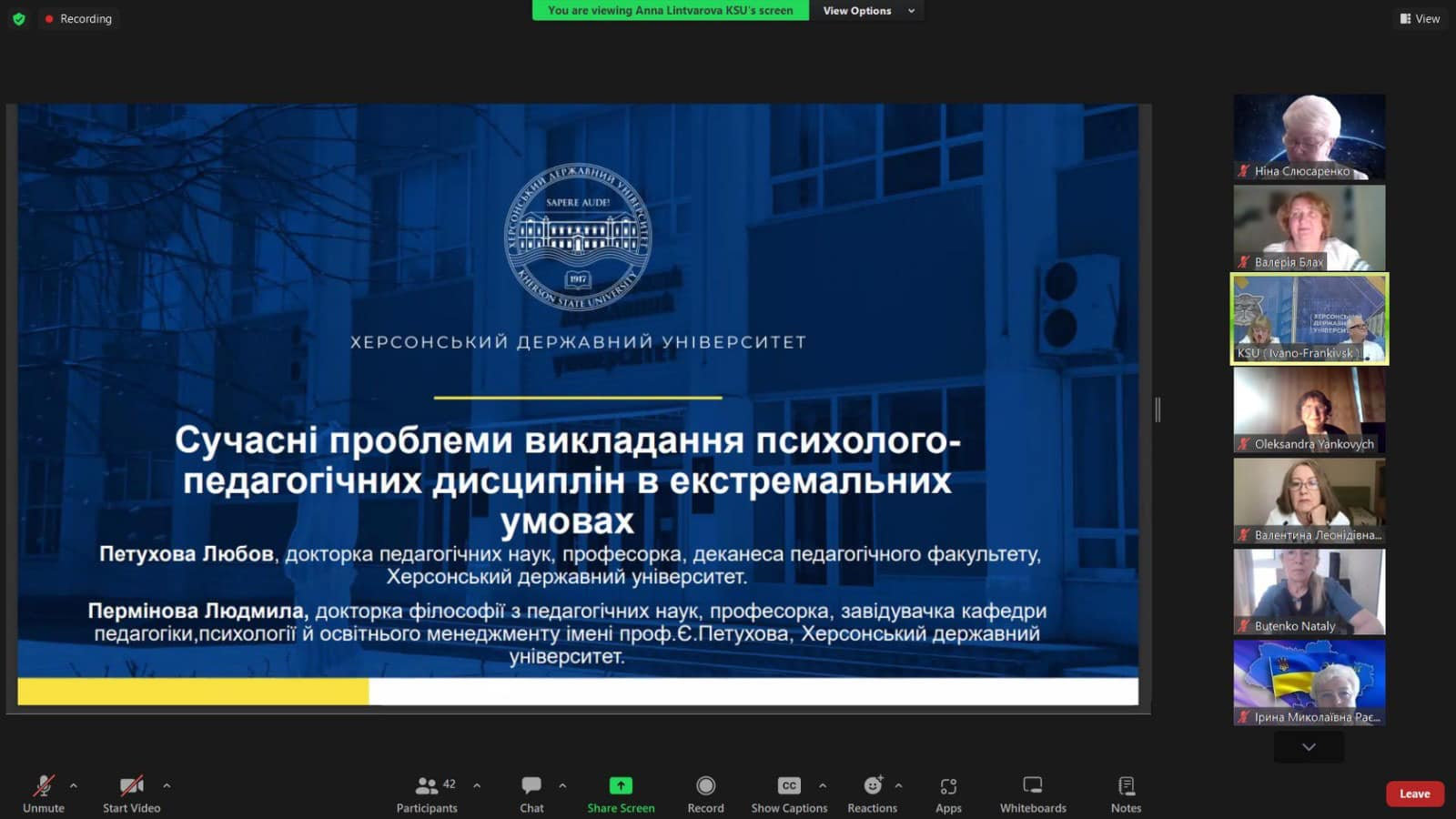Click the Recording indicator
This screenshot has width=1456, height=819.
point(78,18)
